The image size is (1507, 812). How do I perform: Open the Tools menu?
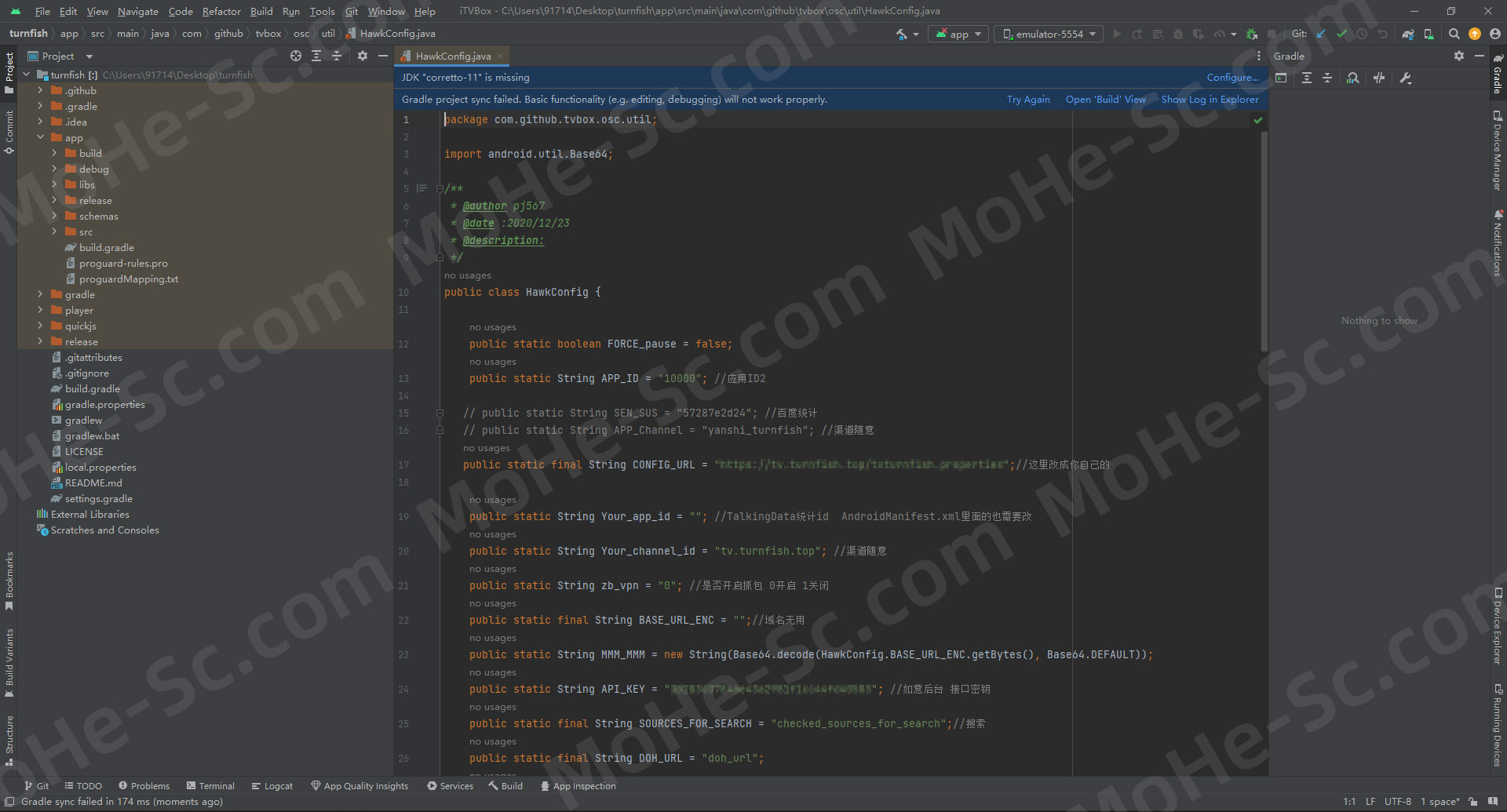click(x=322, y=11)
